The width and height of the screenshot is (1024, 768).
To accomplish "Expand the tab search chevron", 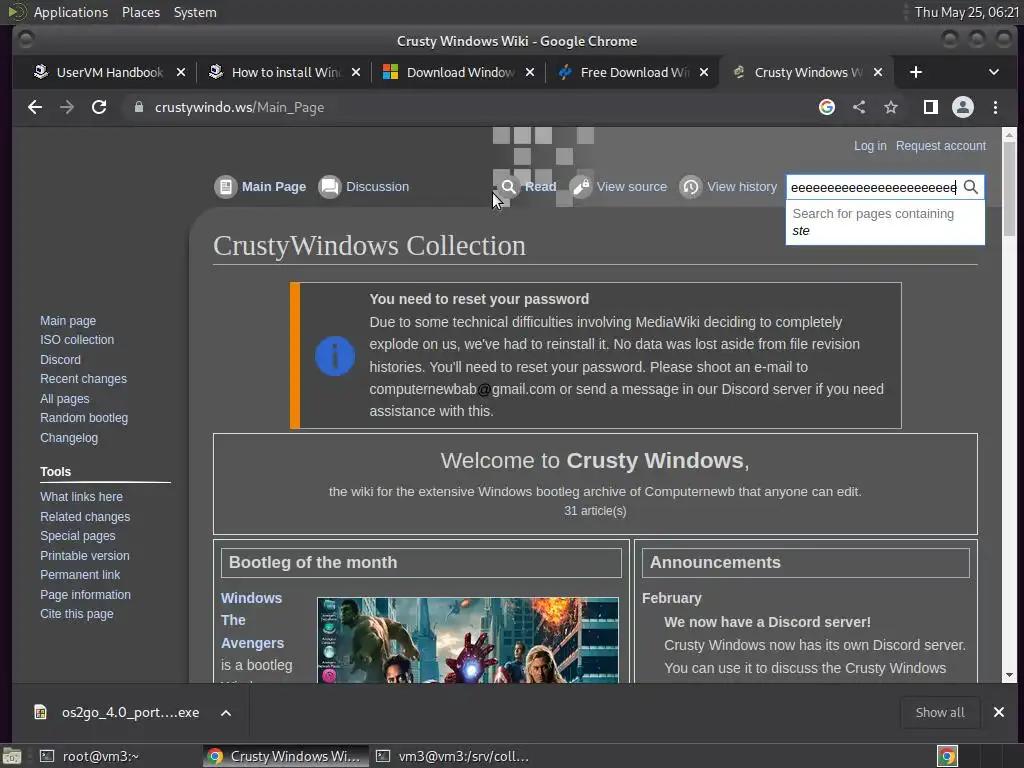I will pos(993,72).
